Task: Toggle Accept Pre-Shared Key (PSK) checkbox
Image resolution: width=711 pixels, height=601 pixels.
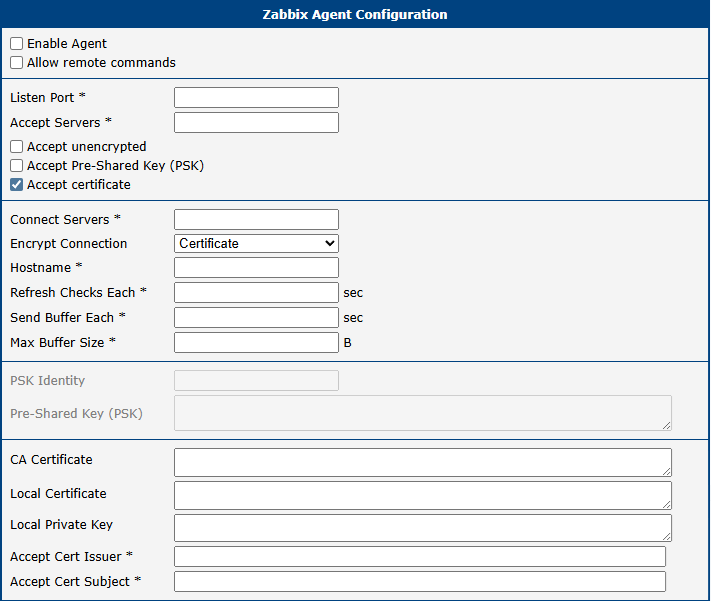Action: pyautogui.click(x=16, y=166)
